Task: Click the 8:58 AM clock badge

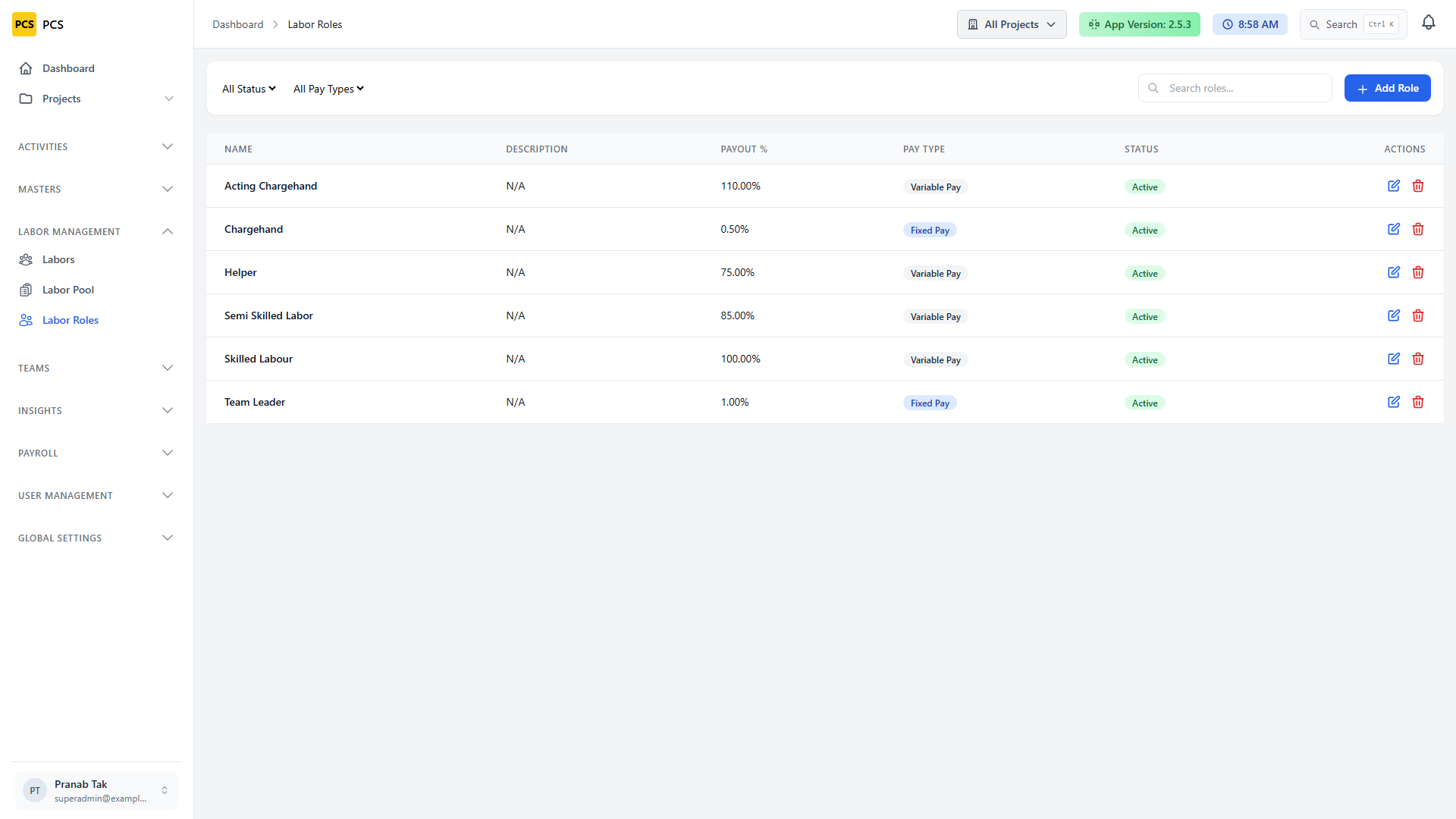Action: tap(1250, 24)
